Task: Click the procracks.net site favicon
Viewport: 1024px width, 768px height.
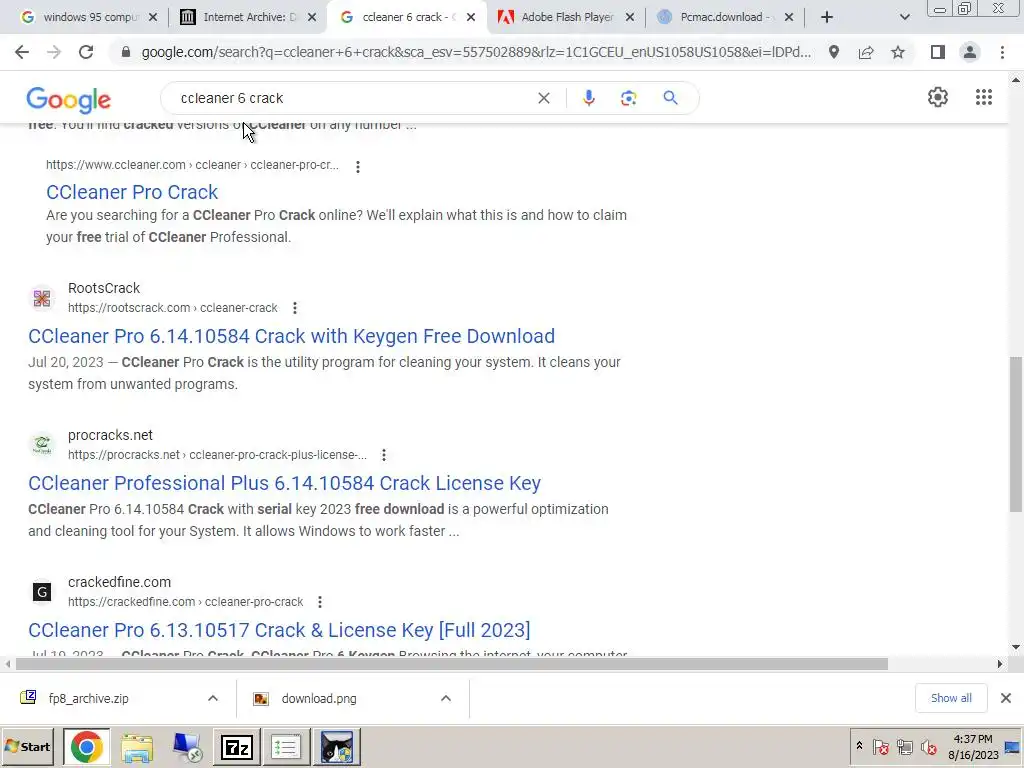Action: pyautogui.click(x=42, y=445)
